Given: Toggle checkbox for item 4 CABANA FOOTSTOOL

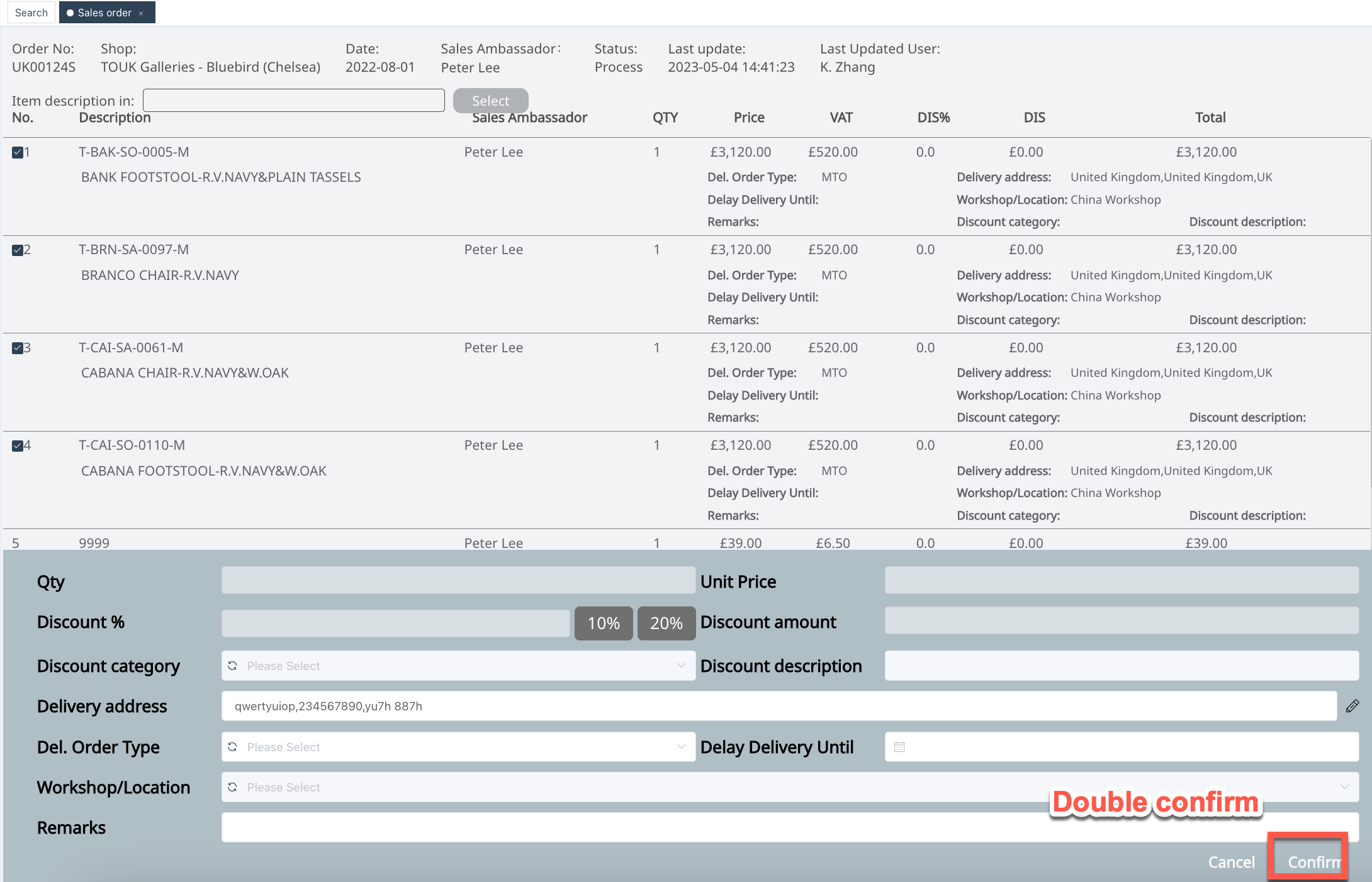Looking at the screenshot, I should (x=18, y=446).
